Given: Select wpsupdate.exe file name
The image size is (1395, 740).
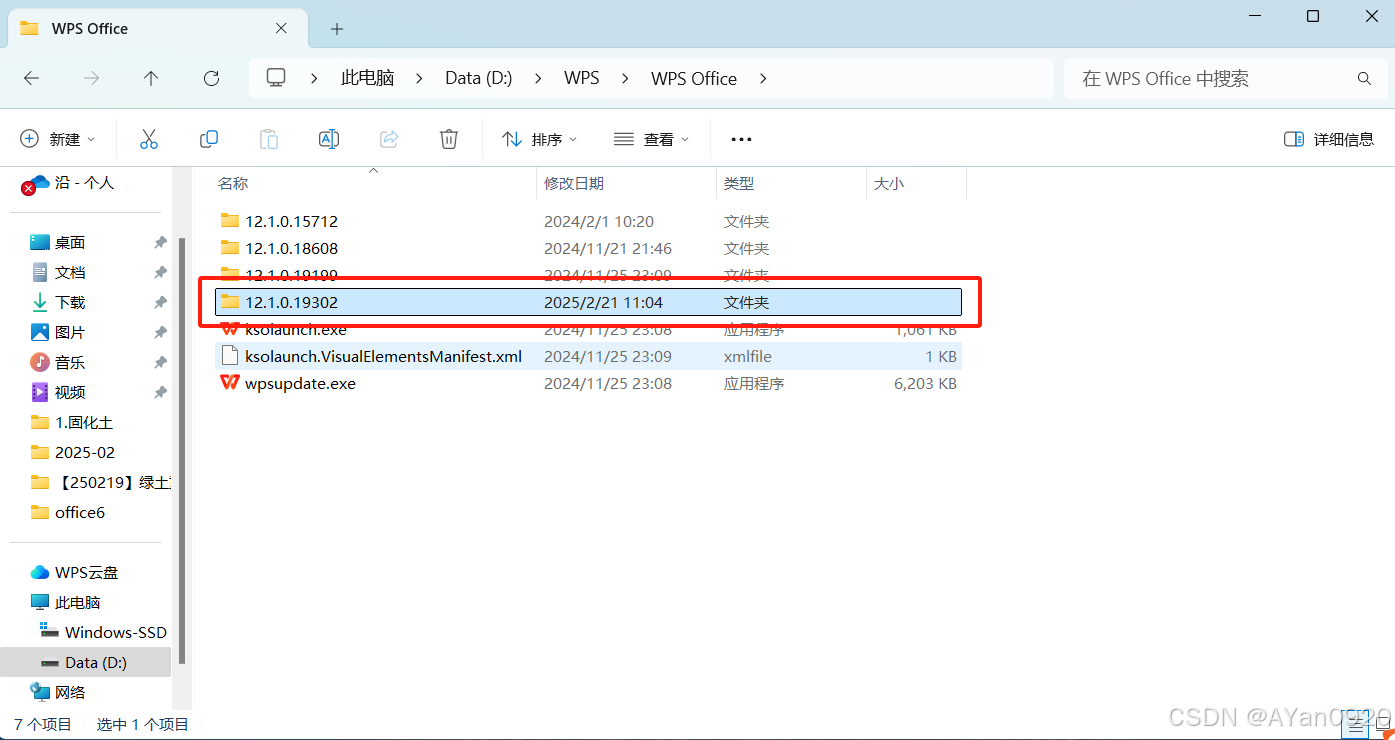Looking at the screenshot, I should coord(300,383).
